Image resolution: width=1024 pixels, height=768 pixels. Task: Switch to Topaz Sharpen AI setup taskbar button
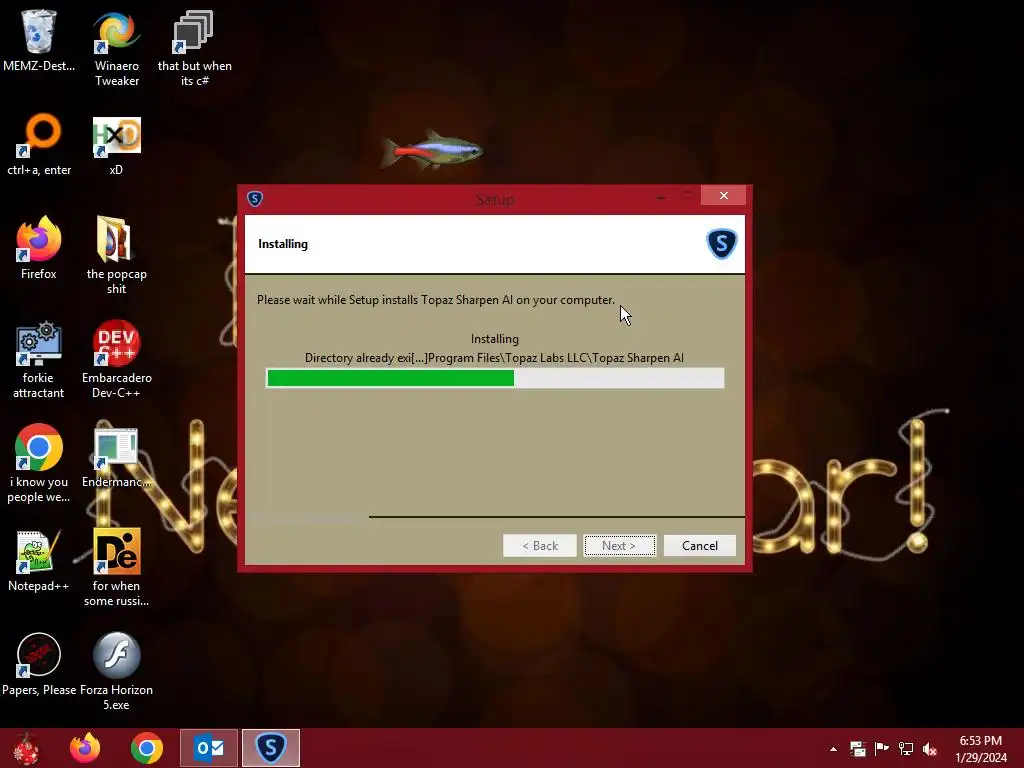(x=271, y=748)
